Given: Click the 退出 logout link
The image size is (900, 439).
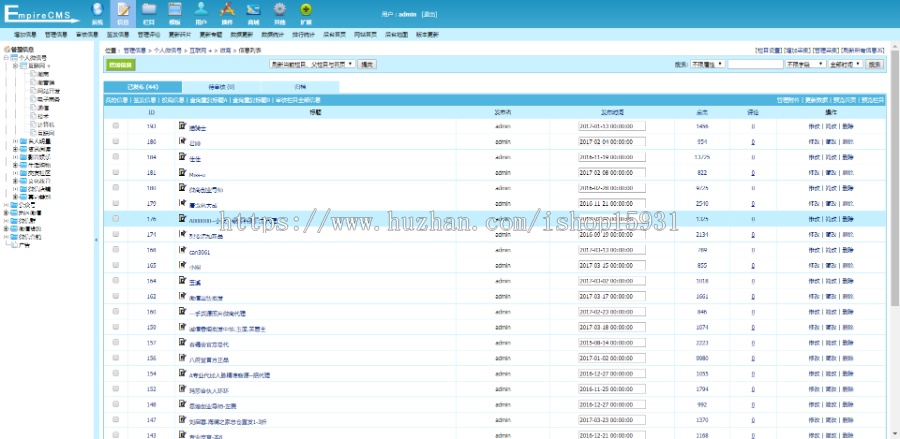Looking at the screenshot, I should pos(437,15).
